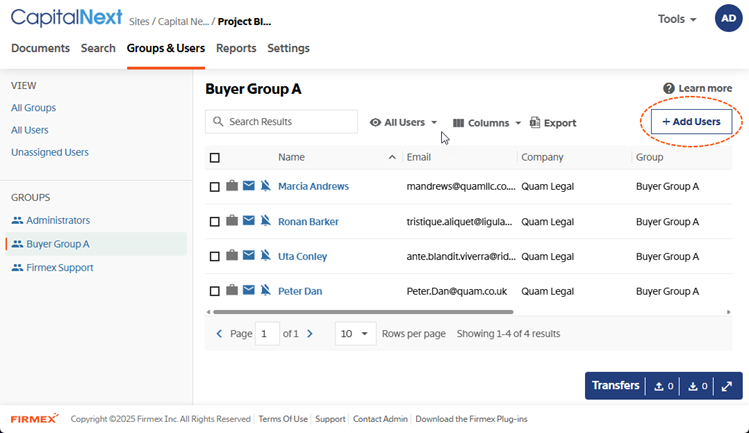Expand the Transfers panel with arrow icon
749x433 pixels.
[x=727, y=386]
